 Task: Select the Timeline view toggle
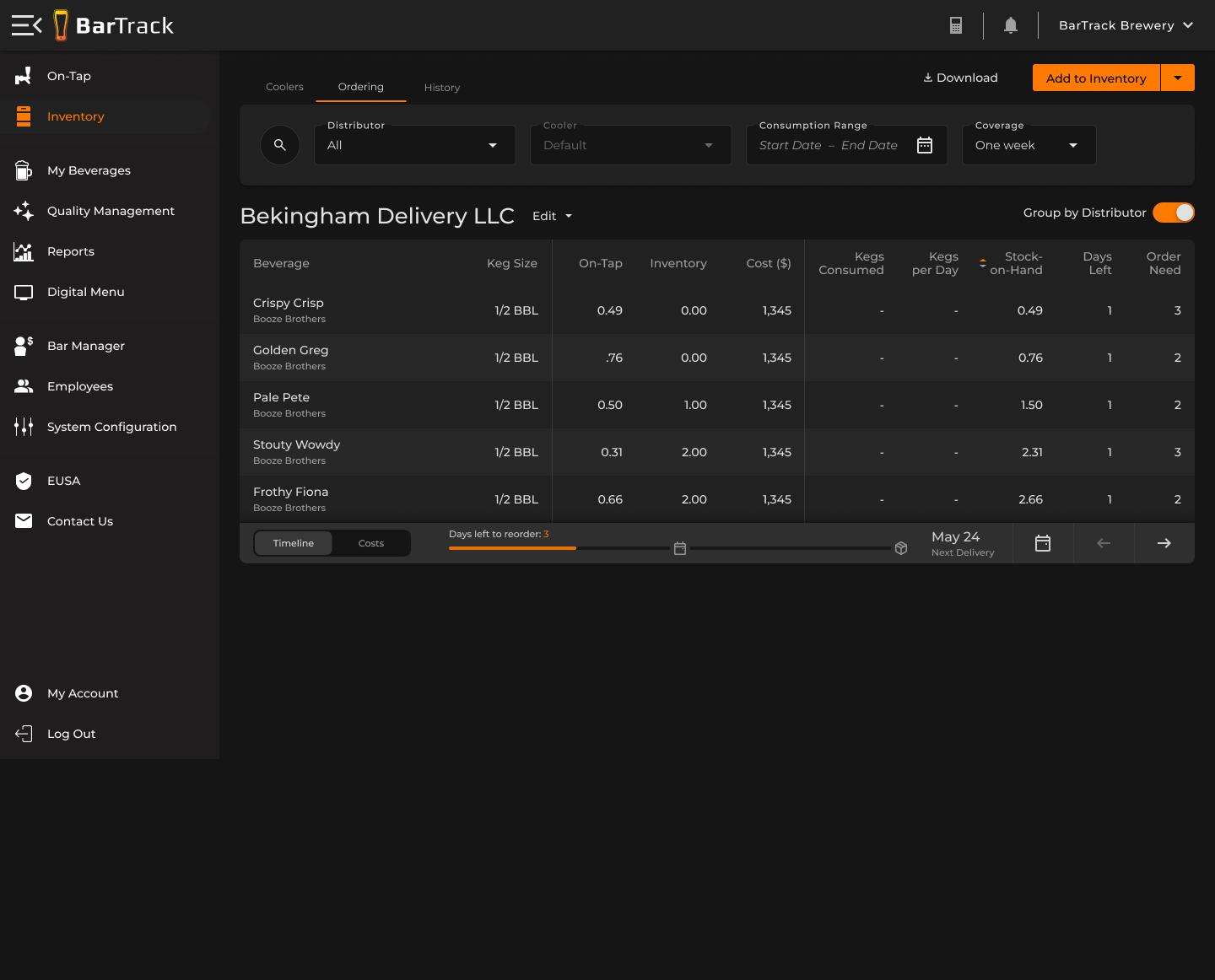pos(294,543)
